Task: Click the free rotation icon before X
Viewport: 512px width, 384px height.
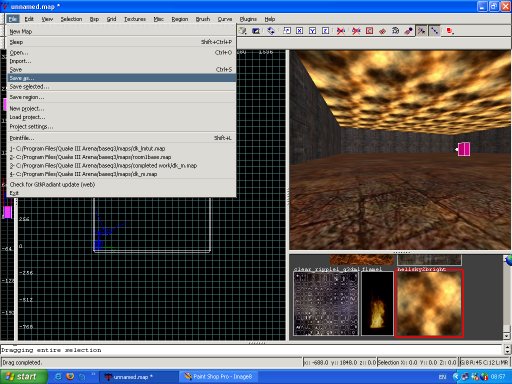Action: 287,31
